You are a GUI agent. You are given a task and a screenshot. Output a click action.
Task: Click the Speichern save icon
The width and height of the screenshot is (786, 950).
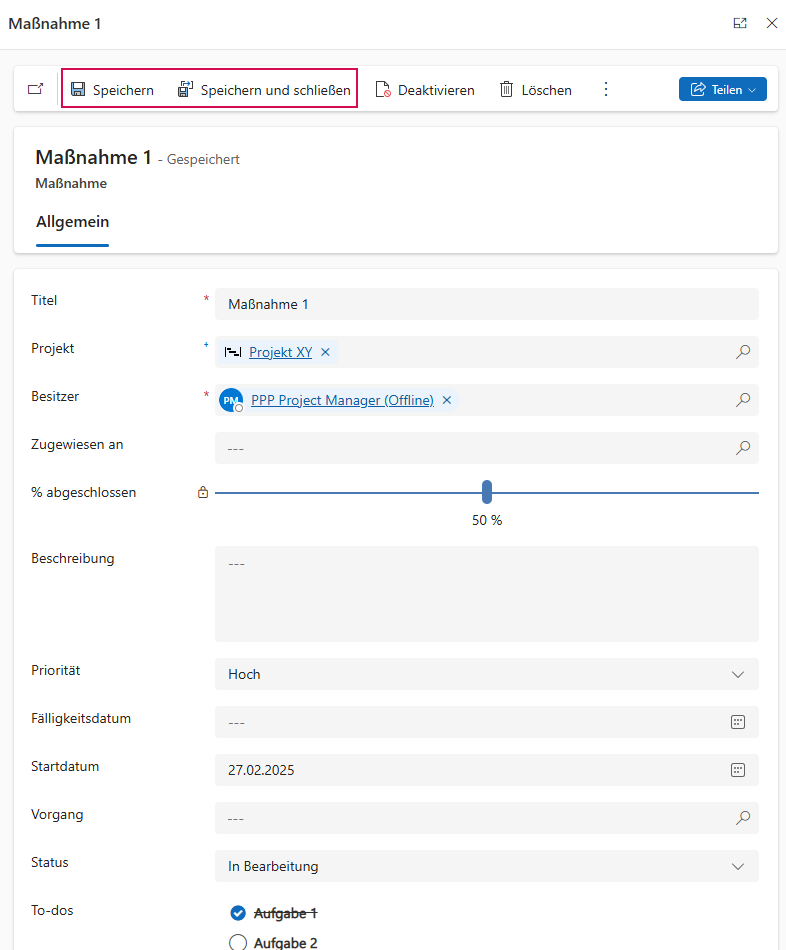click(x=78, y=90)
